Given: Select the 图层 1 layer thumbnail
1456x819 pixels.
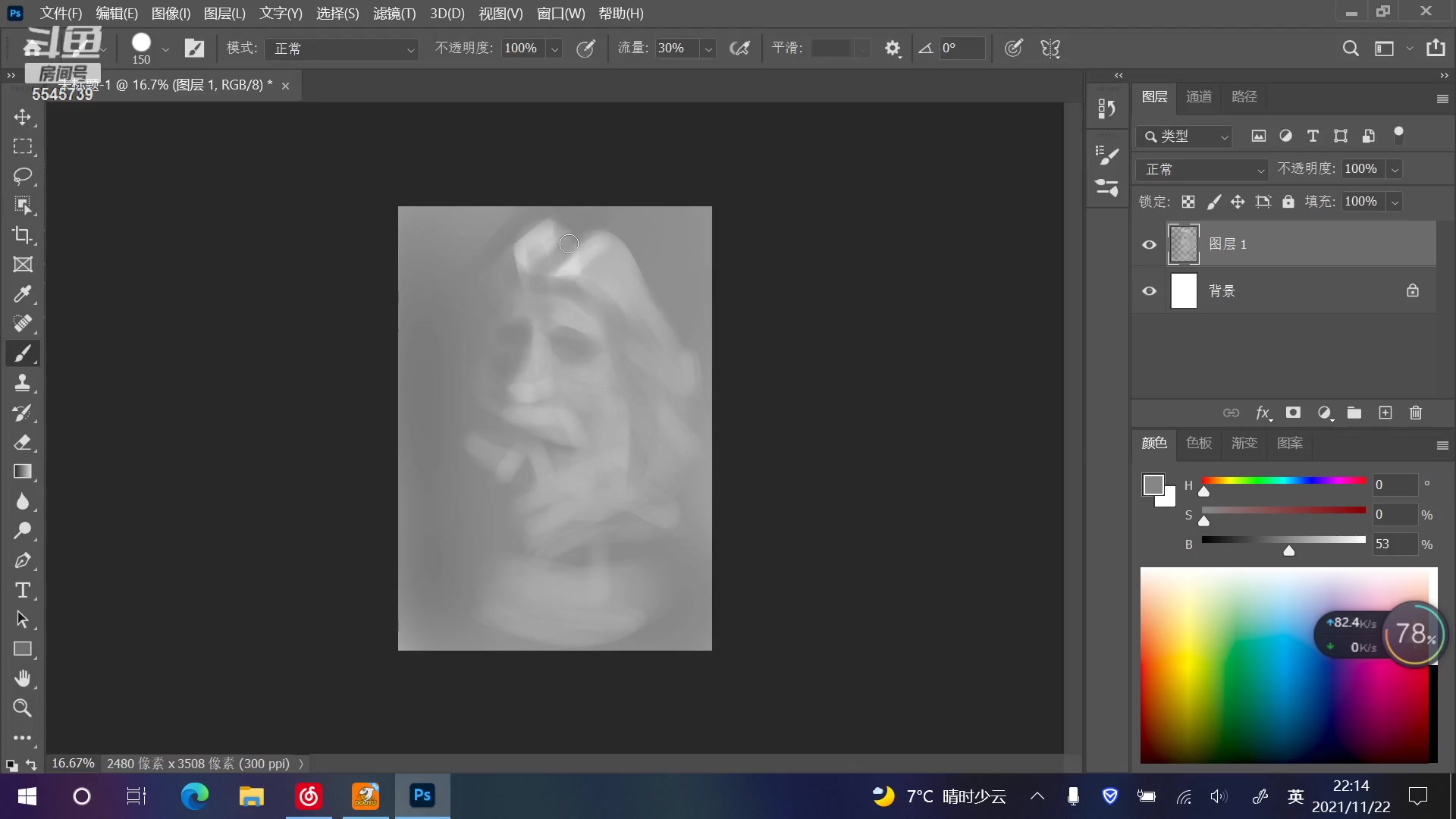Looking at the screenshot, I should (1184, 244).
